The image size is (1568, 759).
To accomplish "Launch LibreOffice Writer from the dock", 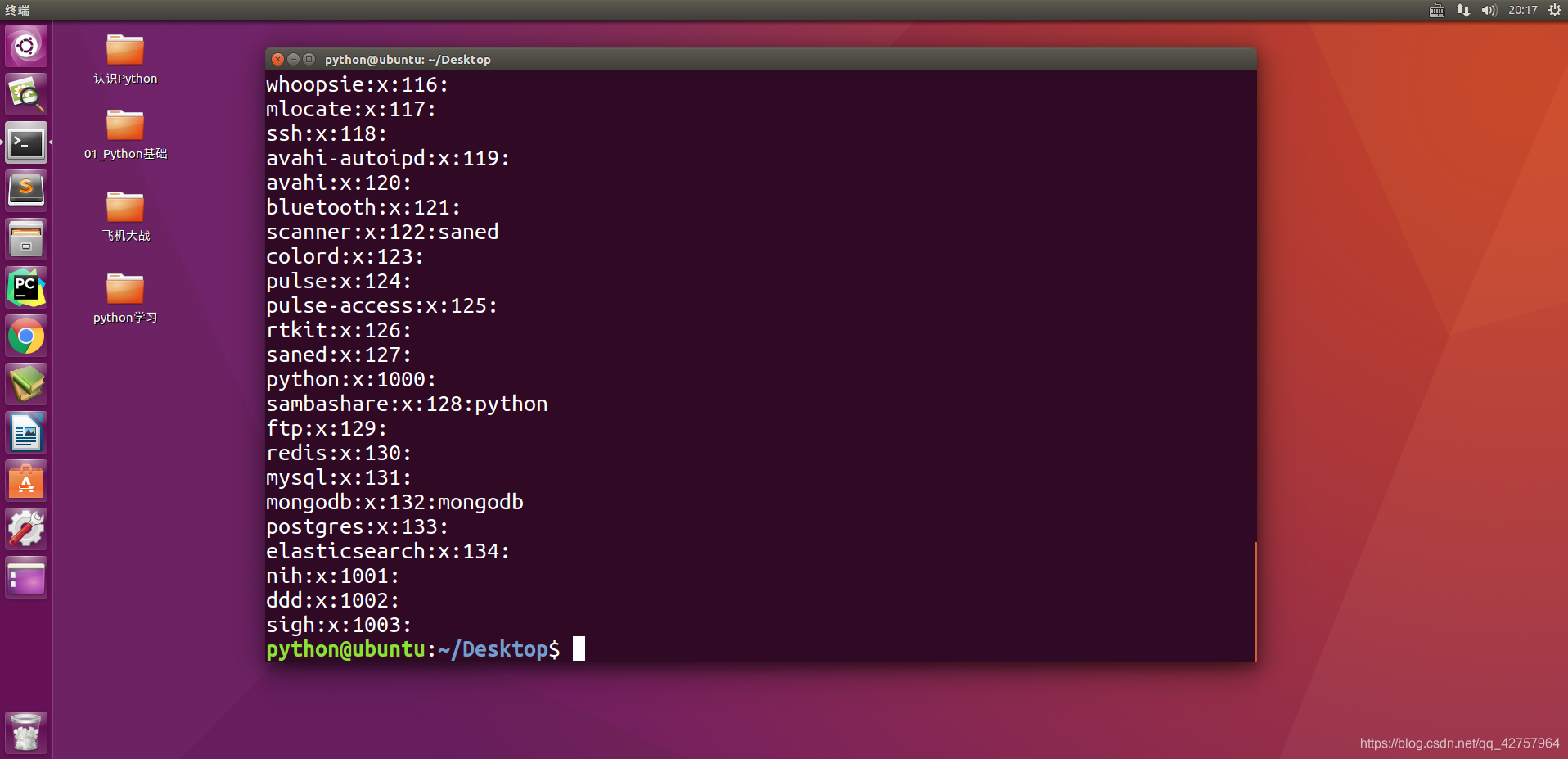I will 26,432.
